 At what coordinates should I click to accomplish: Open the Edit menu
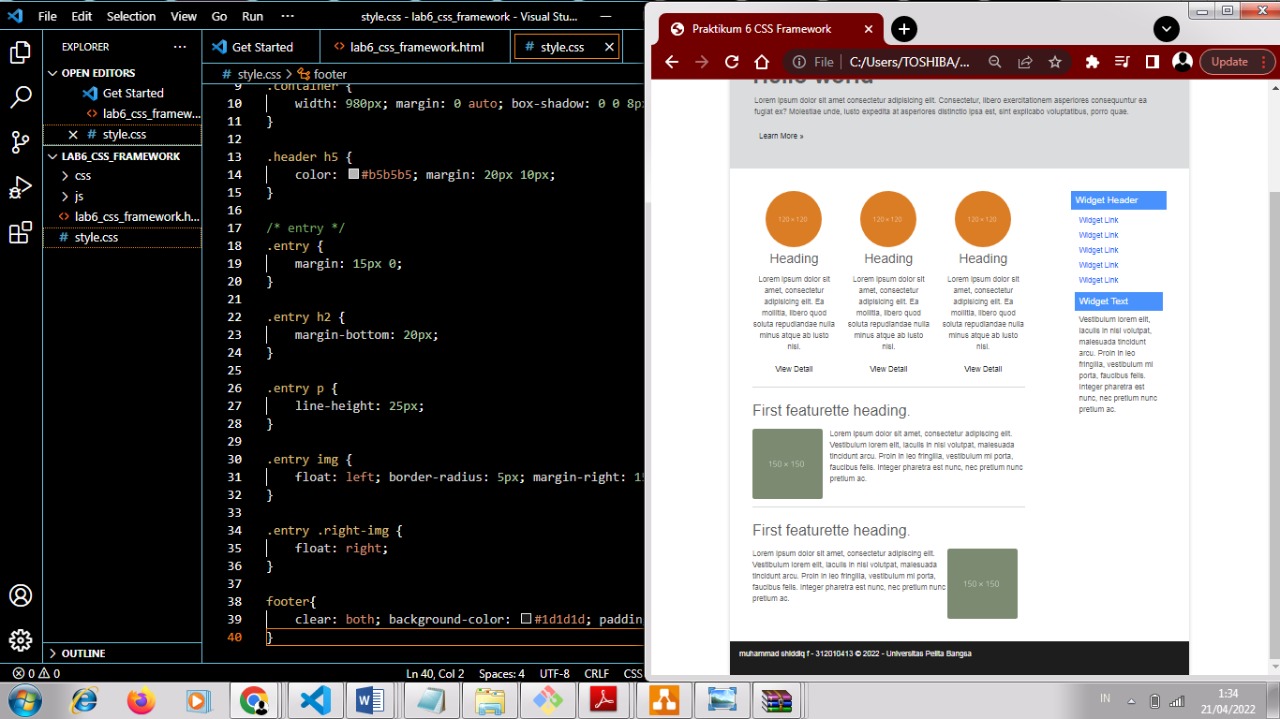82,16
